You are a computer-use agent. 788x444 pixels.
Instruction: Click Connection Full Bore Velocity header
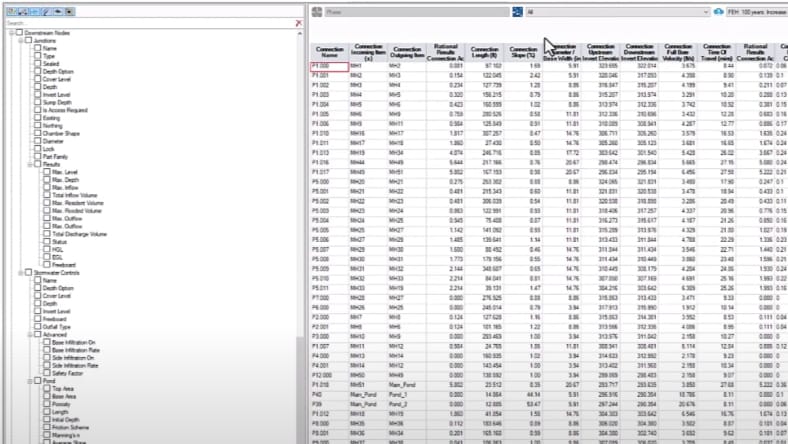(678, 52)
